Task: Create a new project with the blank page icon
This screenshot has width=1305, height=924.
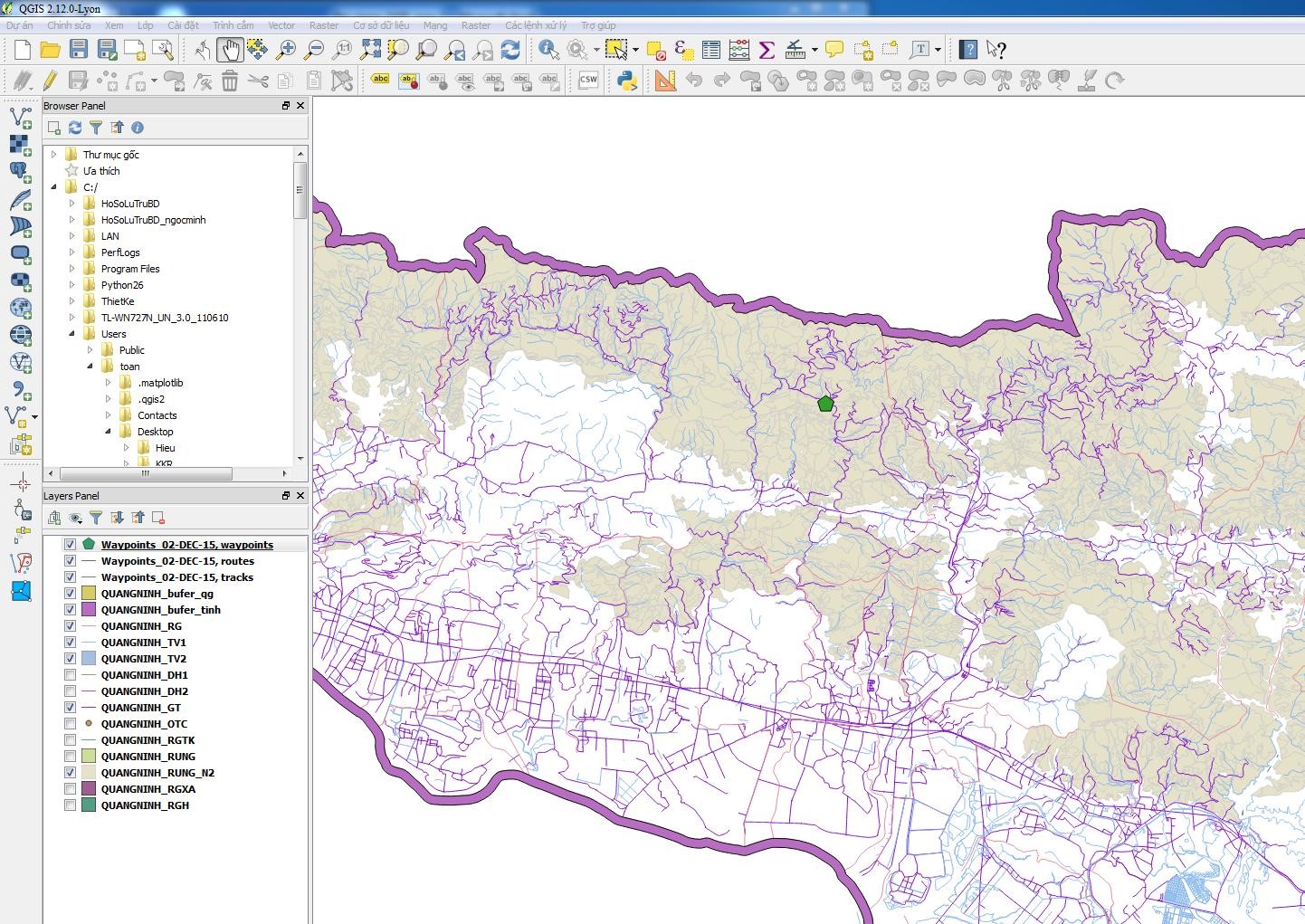Action: click(23, 50)
